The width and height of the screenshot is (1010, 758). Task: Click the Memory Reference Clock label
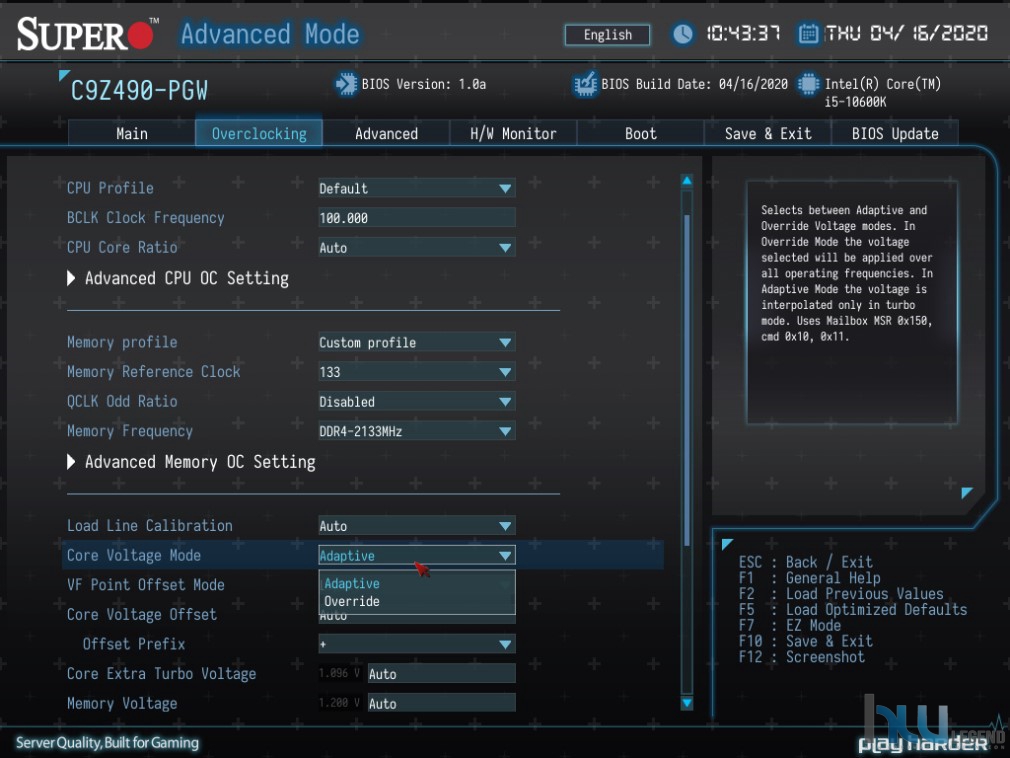point(153,372)
